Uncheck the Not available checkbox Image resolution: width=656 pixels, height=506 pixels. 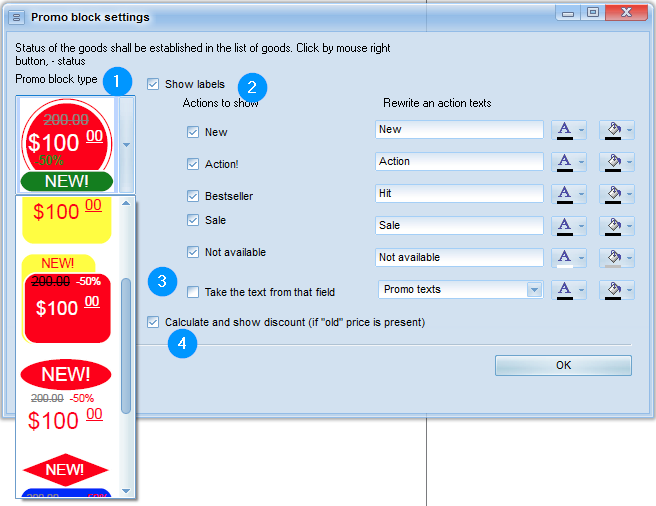point(193,252)
